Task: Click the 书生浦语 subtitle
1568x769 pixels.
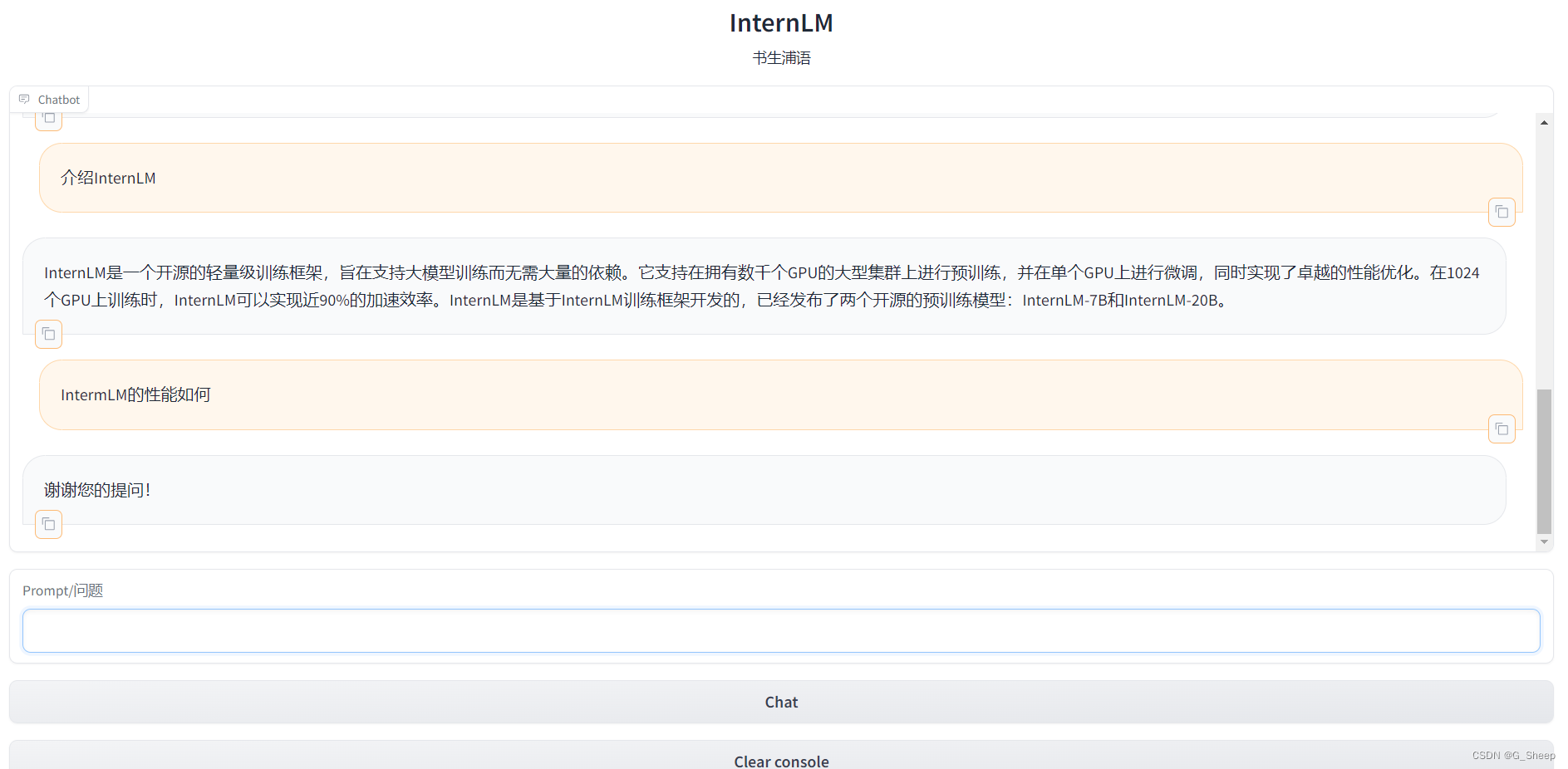Action: [781, 58]
